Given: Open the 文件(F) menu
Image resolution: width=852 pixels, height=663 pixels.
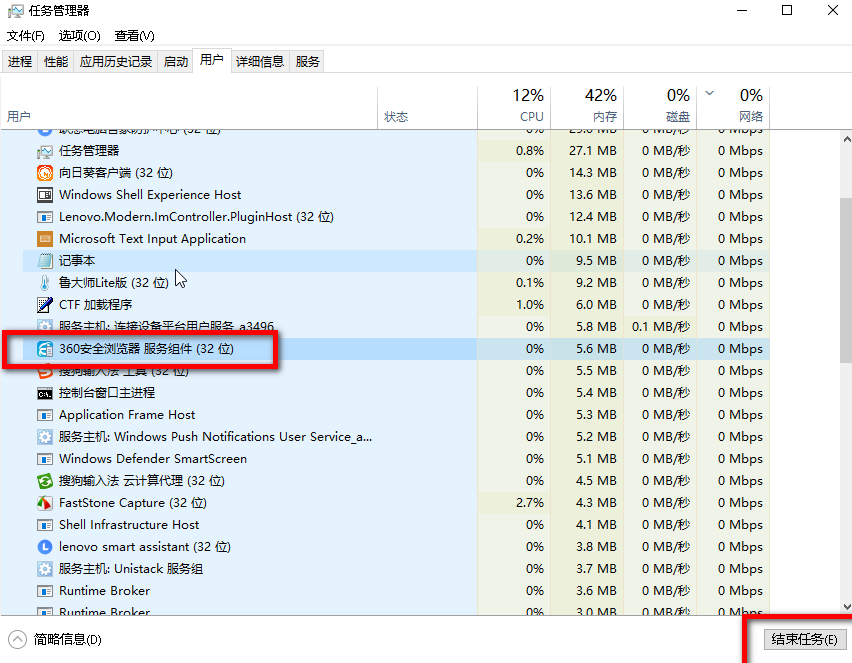Looking at the screenshot, I should [x=25, y=36].
